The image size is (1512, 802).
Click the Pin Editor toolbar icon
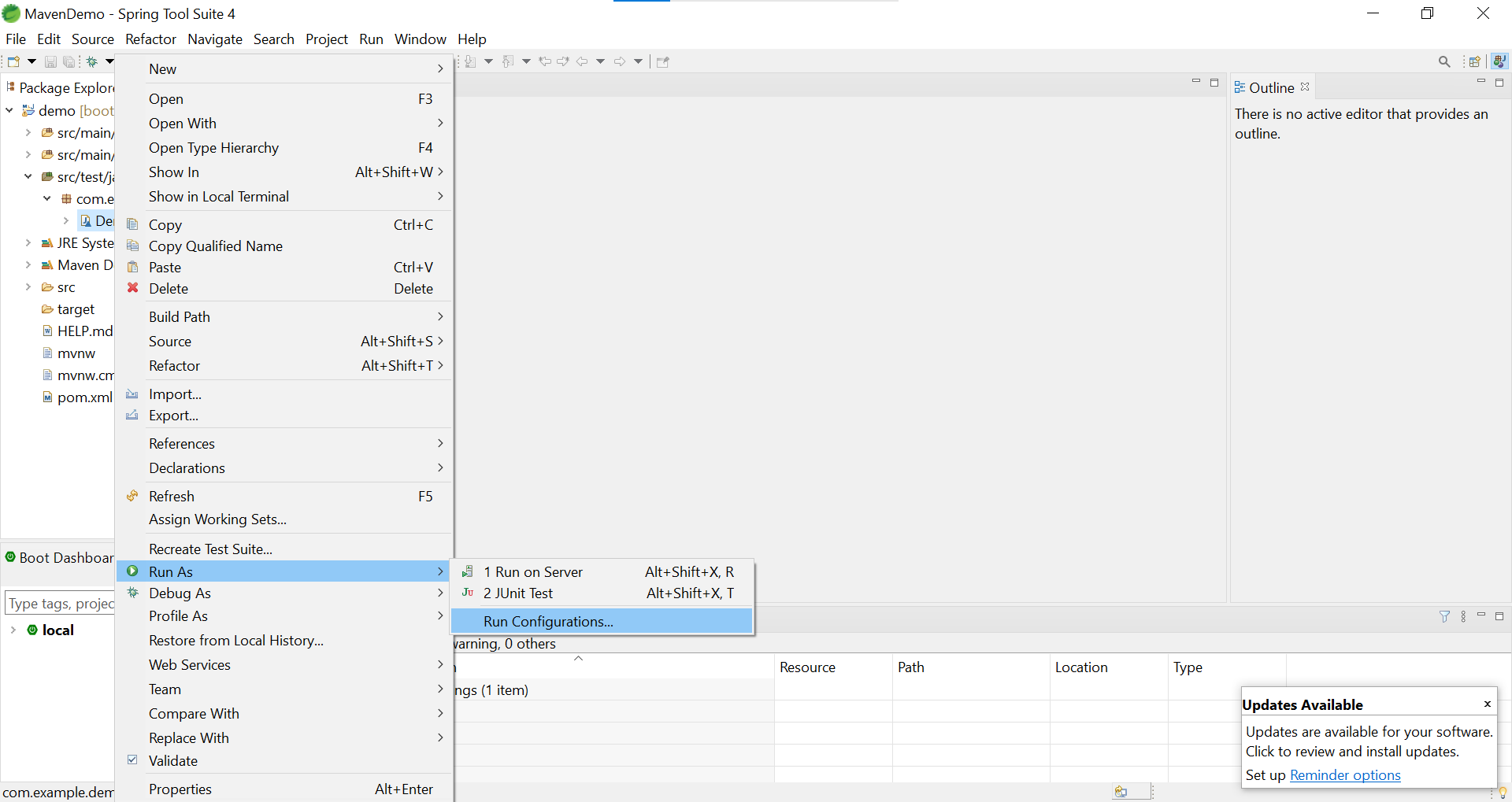pyautogui.click(x=663, y=61)
